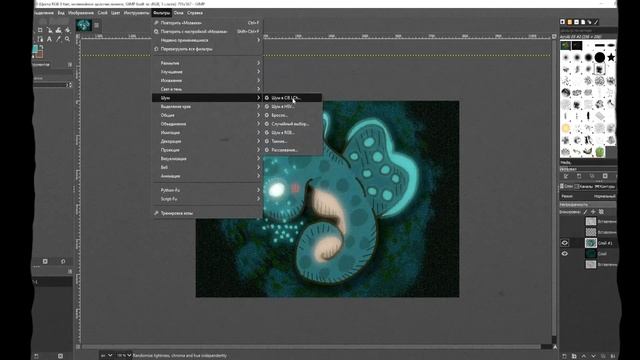Choose Таяние from noise submenu
640x360 pixels.
292,141
